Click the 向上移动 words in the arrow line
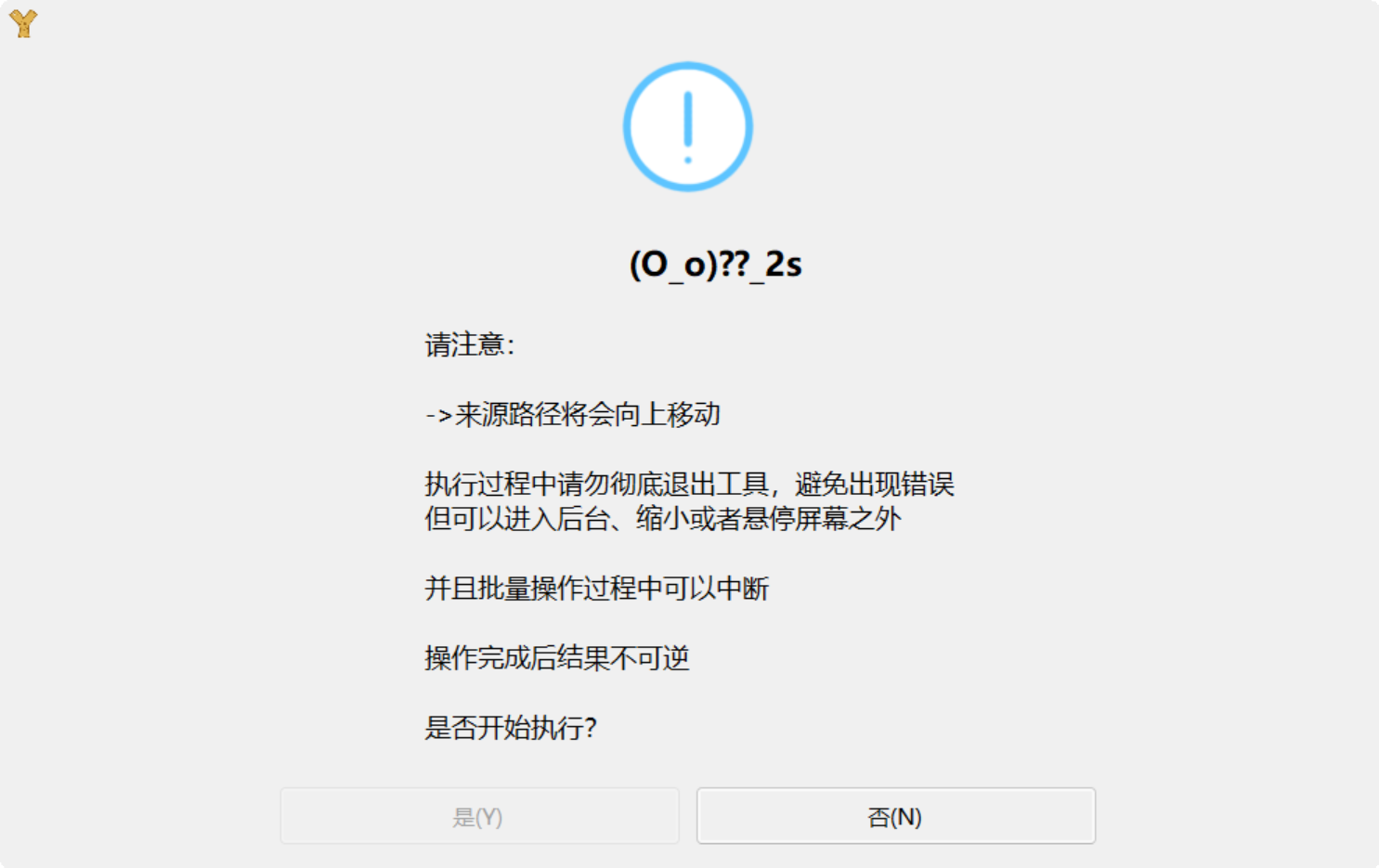The width and height of the screenshot is (1379, 868). click(668, 414)
